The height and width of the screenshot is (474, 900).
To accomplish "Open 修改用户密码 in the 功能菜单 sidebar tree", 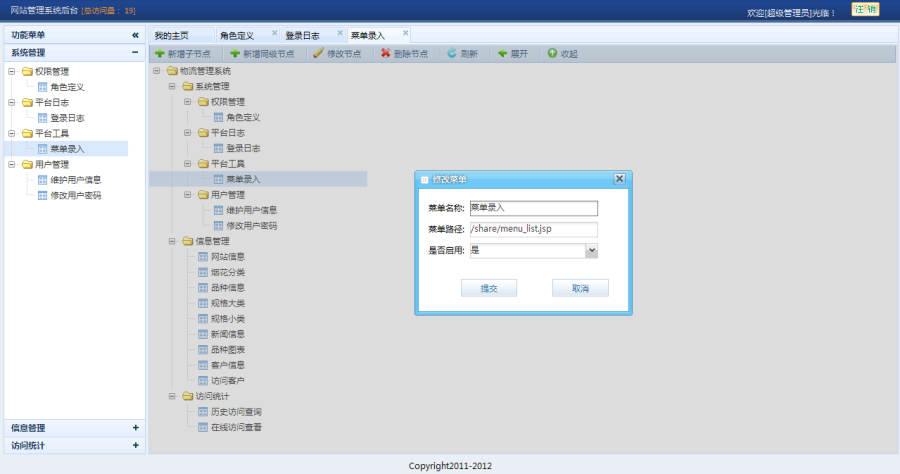I will pyautogui.click(x=76, y=195).
